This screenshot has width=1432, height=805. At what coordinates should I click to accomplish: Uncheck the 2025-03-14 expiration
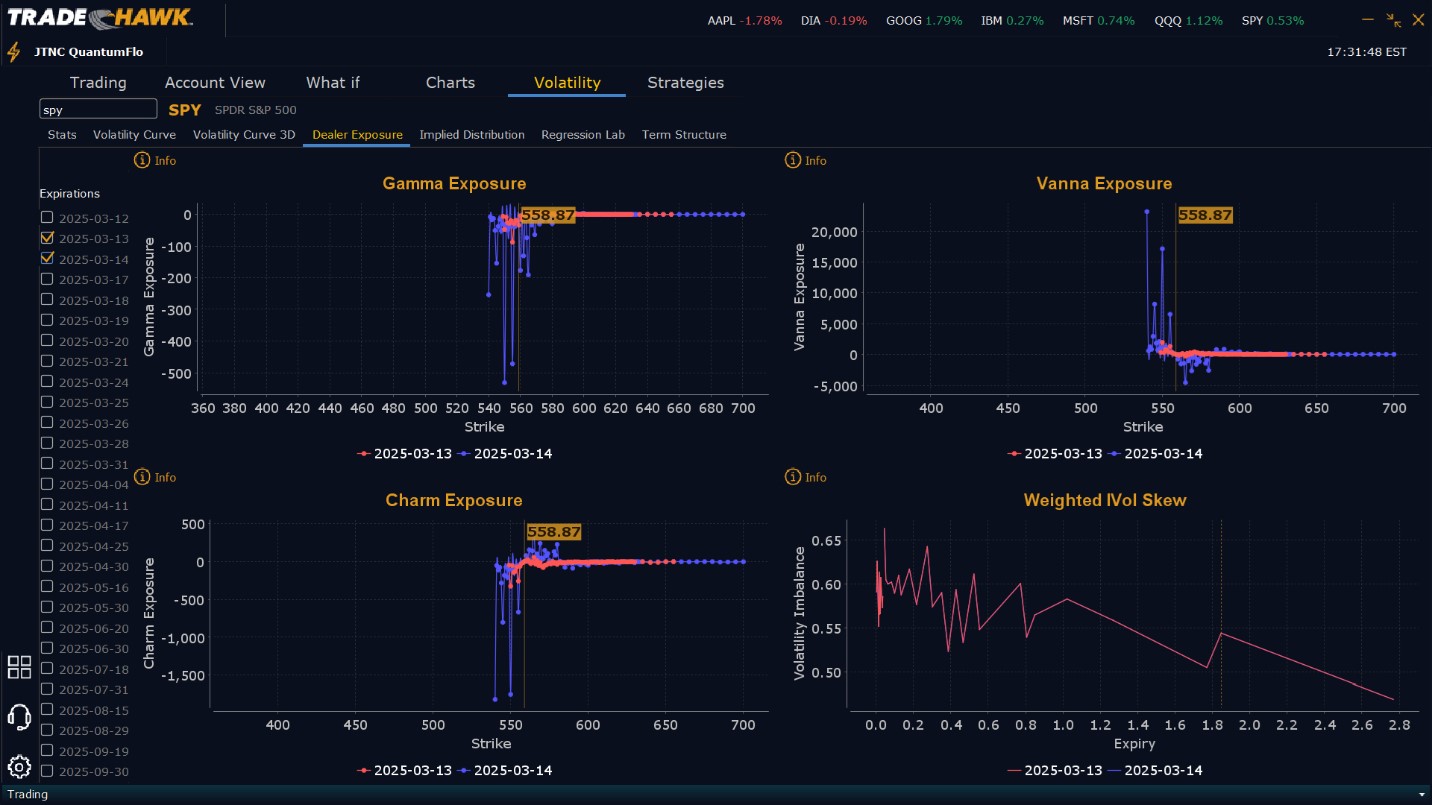tap(47, 258)
